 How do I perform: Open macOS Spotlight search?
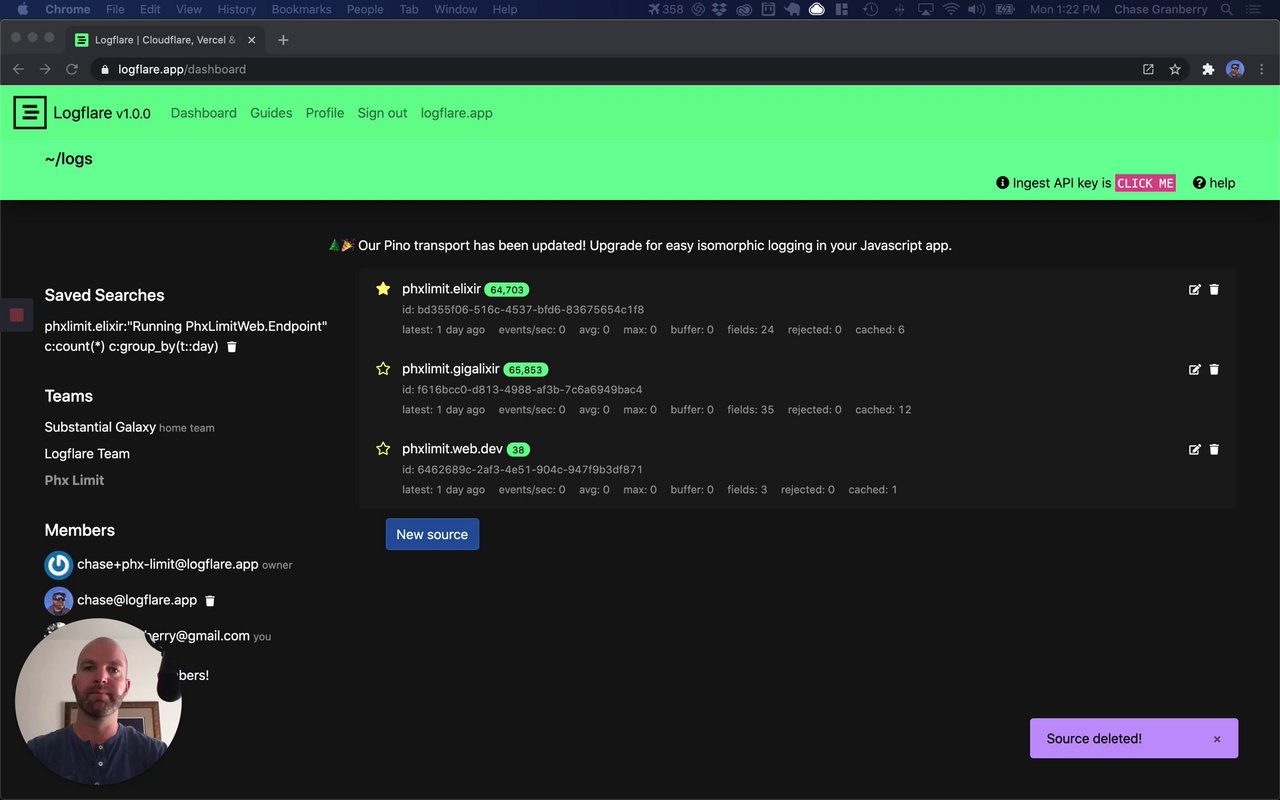click(x=1226, y=9)
